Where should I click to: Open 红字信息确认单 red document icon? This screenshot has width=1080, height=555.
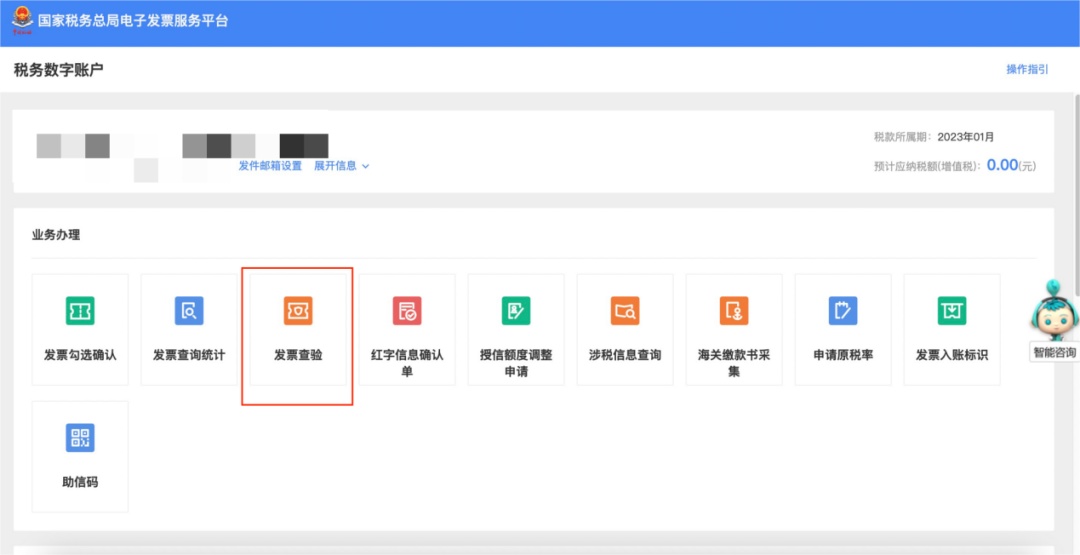click(406, 311)
